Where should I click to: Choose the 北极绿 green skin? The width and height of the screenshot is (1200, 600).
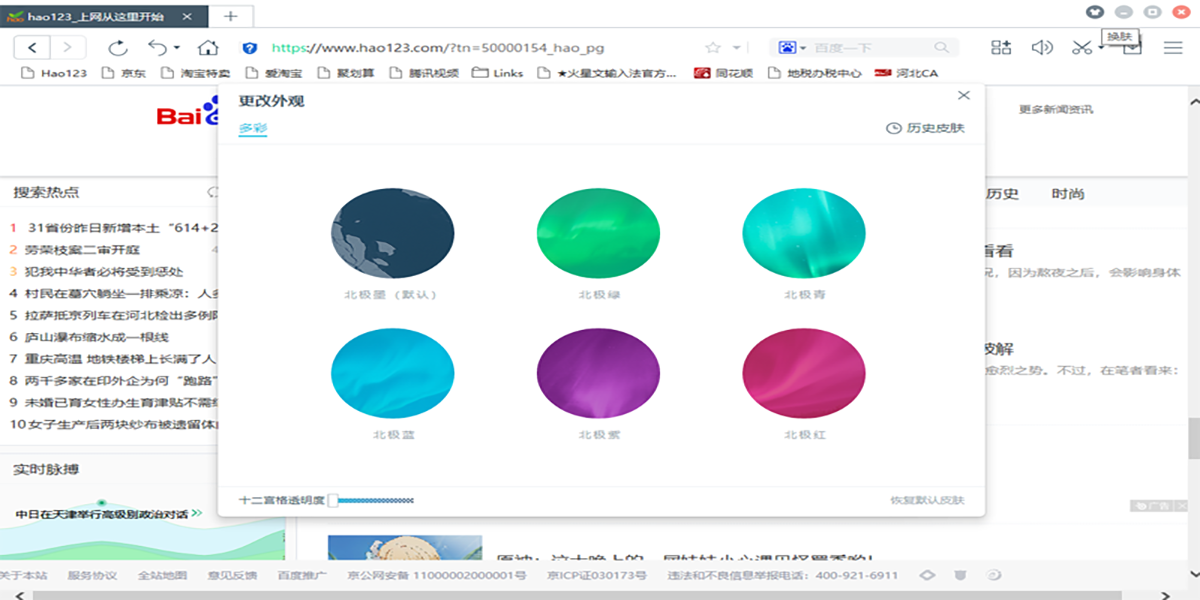point(598,232)
